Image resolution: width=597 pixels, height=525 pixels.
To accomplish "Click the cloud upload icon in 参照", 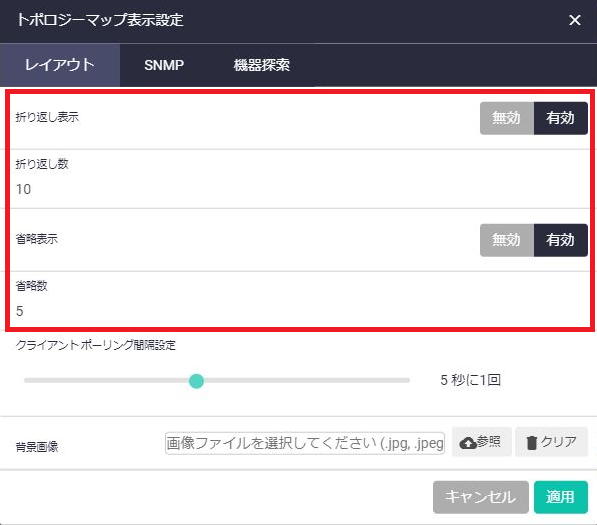I will pyautogui.click(x=468, y=443).
